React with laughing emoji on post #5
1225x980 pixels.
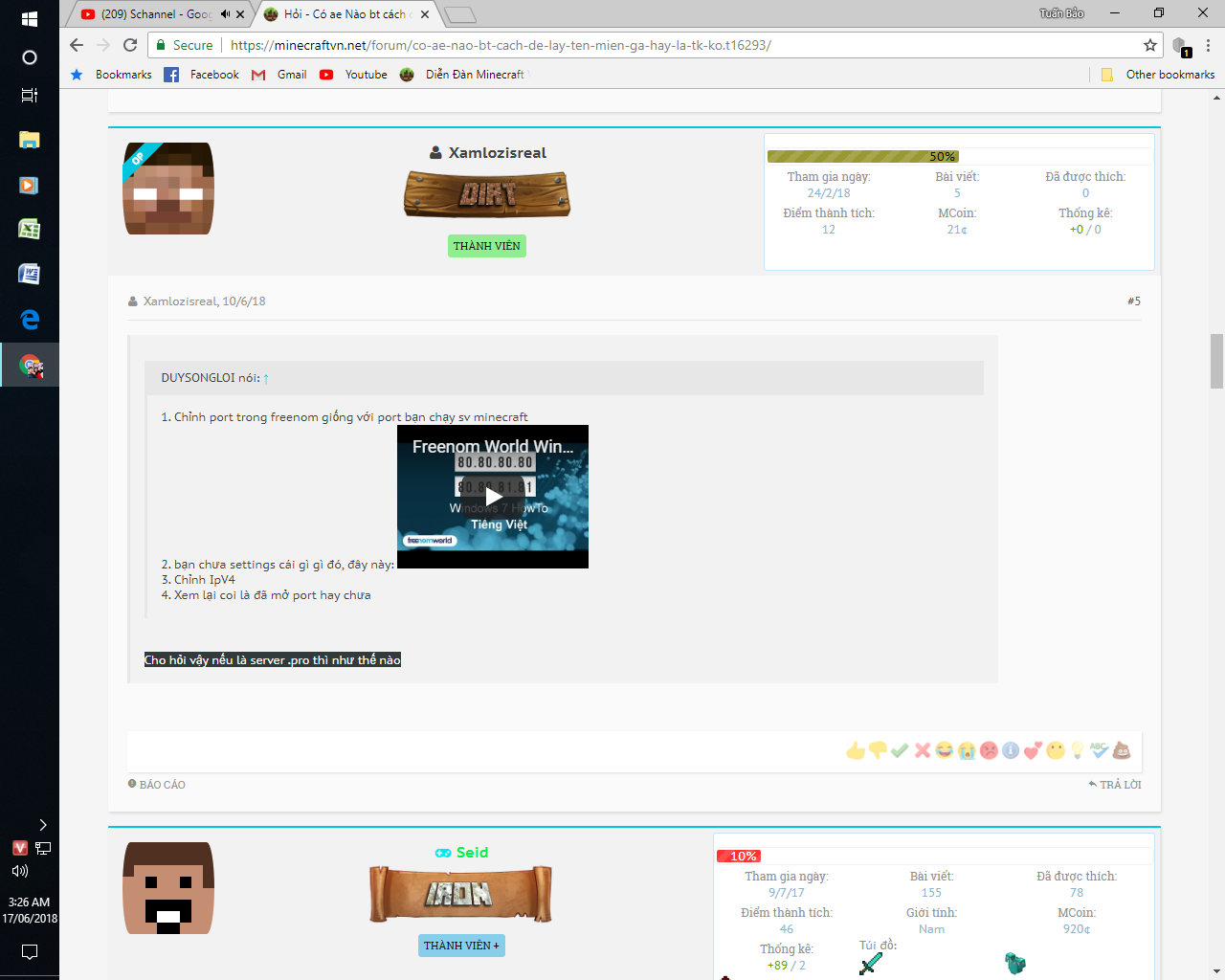pyautogui.click(x=945, y=750)
